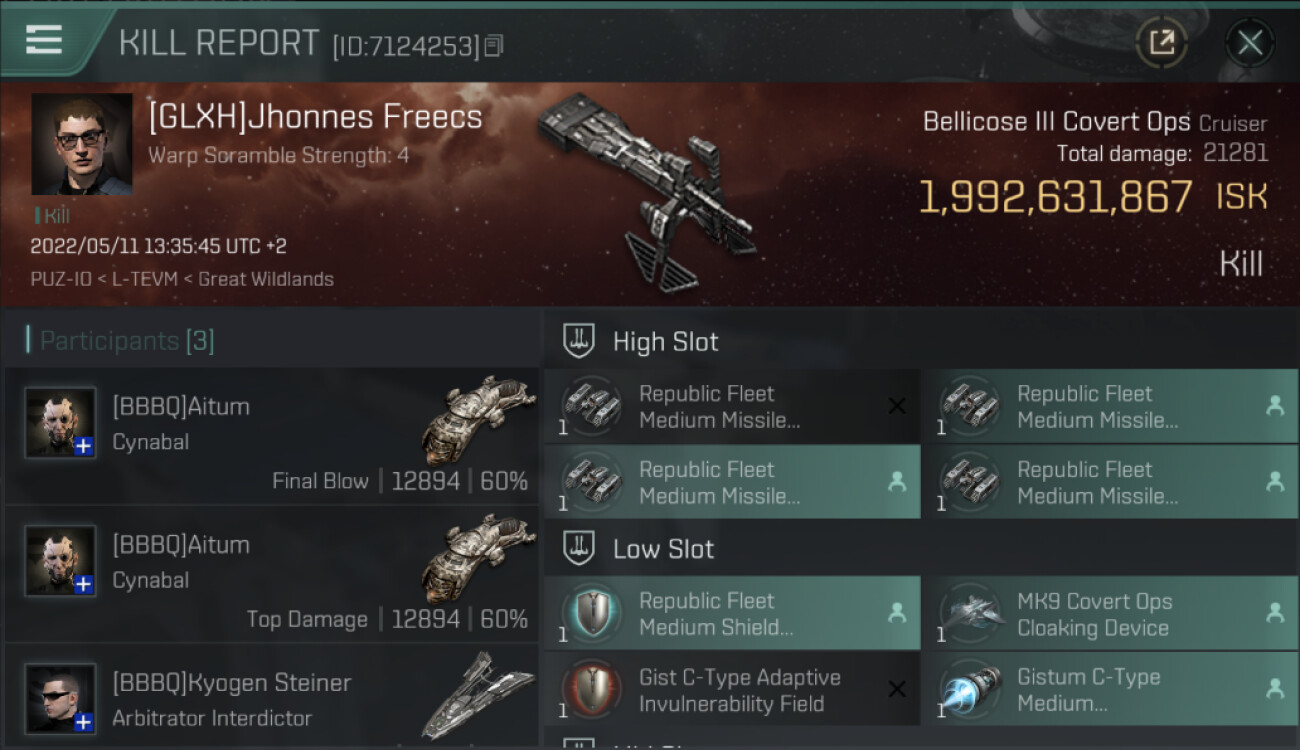Select Gist C-Type Adaptive Invulnerability Field icon
This screenshot has width=1300, height=750.
pyautogui.click(x=591, y=690)
